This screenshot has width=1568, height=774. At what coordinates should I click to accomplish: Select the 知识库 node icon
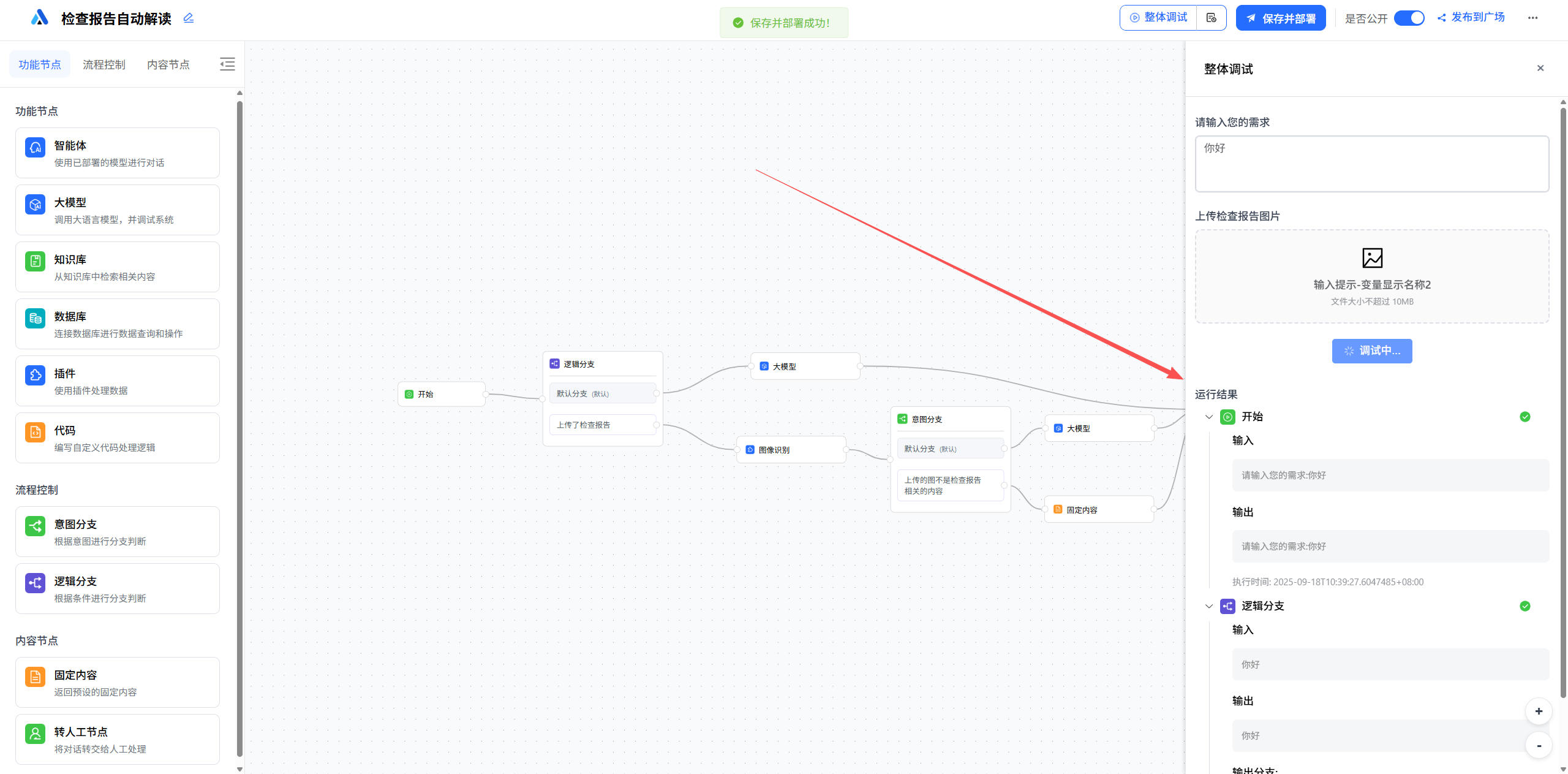[x=36, y=261]
